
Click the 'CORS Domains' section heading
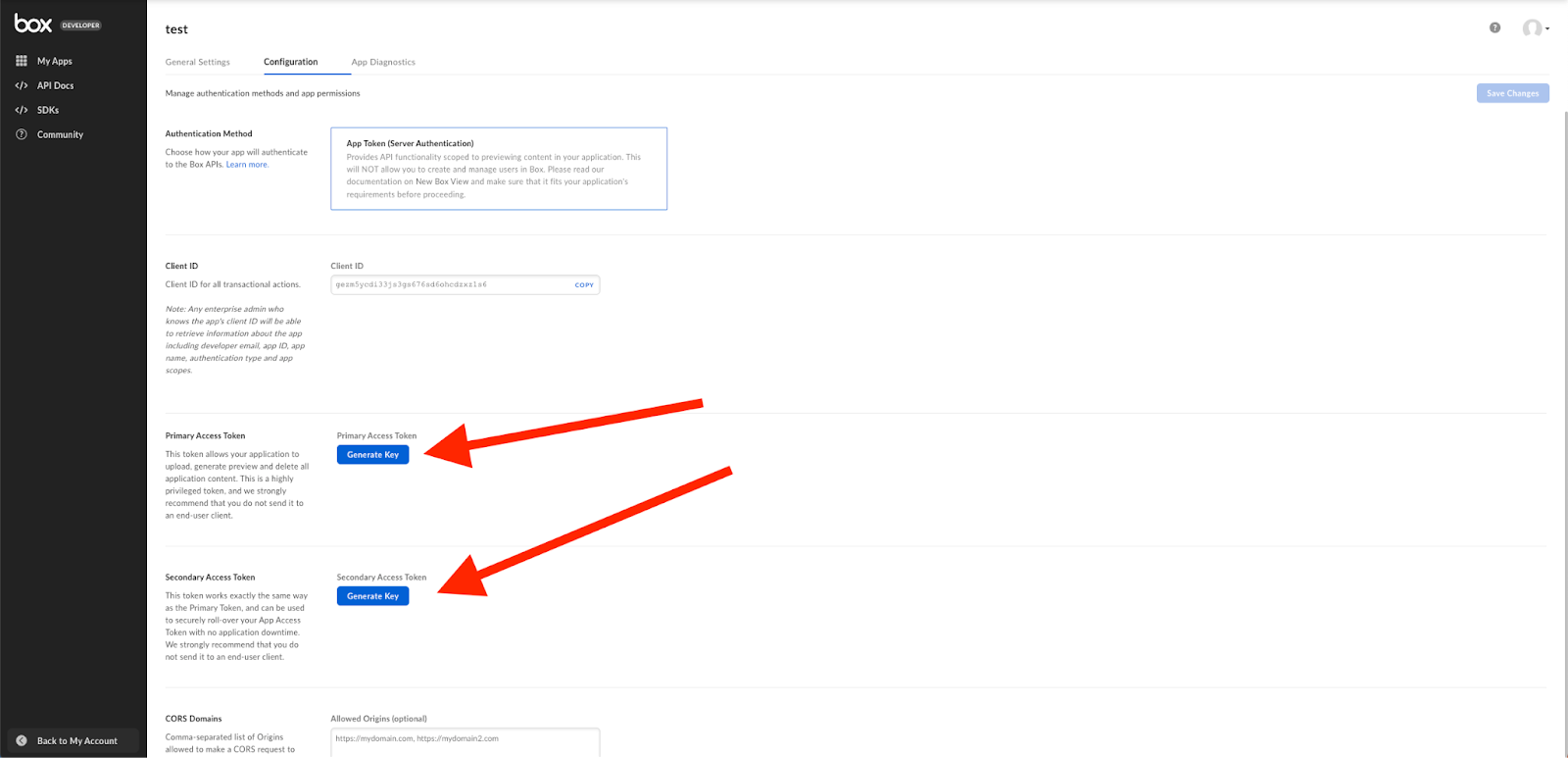[x=193, y=718]
